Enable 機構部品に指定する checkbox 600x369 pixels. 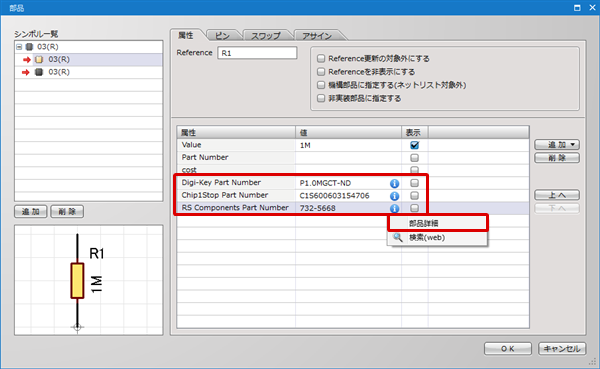tap(321, 85)
